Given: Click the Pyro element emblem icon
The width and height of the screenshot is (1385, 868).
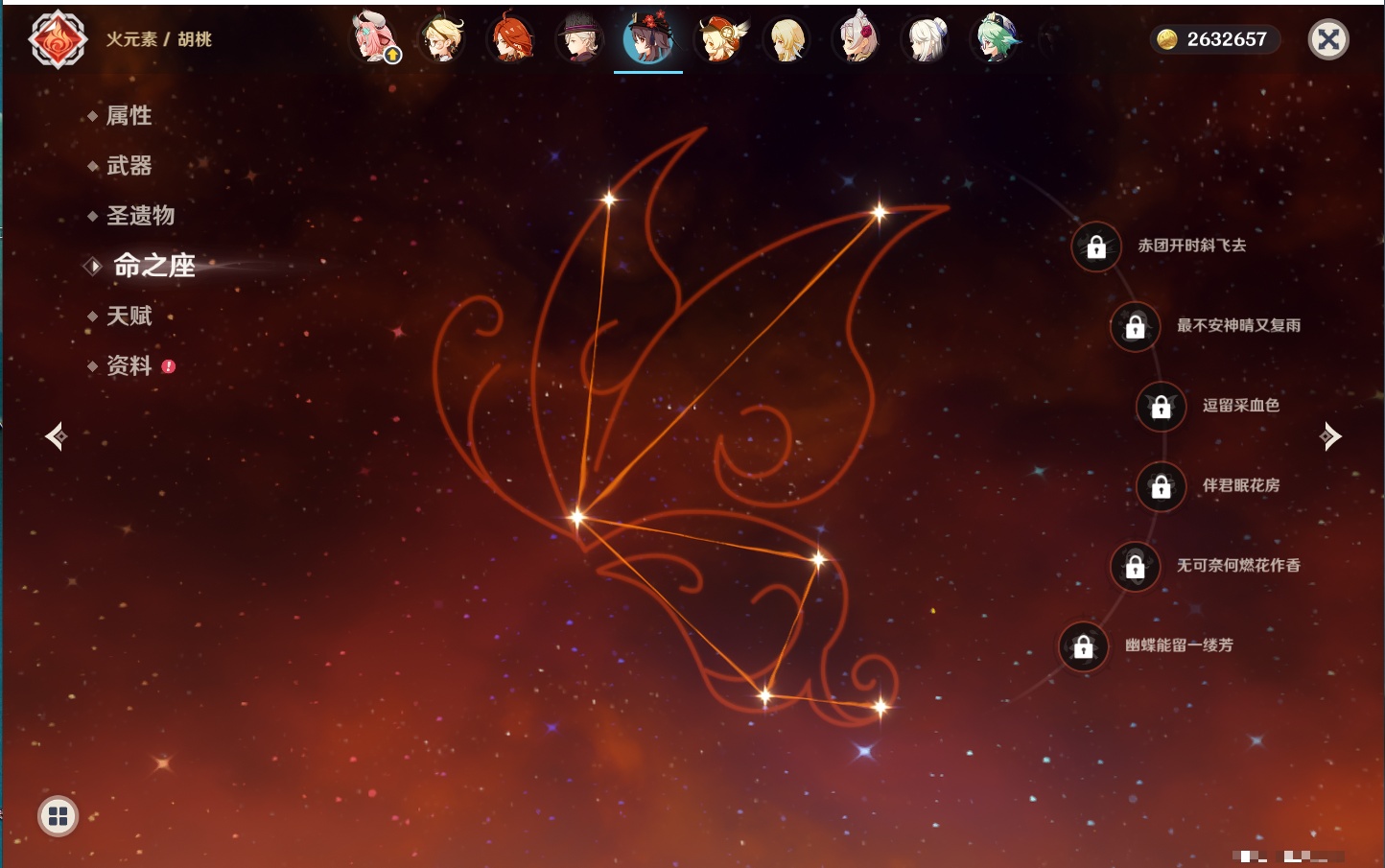Looking at the screenshot, I should [x=58, y=39].
